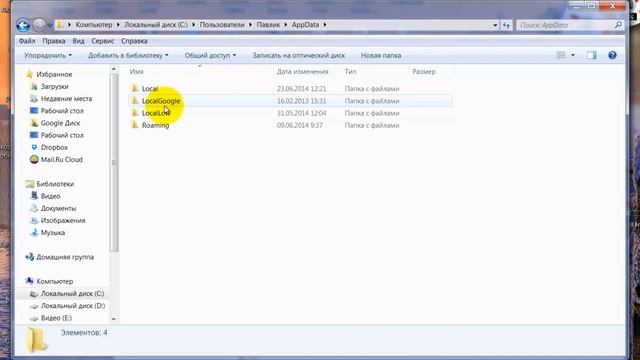Click the Новая папка button
This screenshot has height=360, width=640.
click(x=381, y=56)
